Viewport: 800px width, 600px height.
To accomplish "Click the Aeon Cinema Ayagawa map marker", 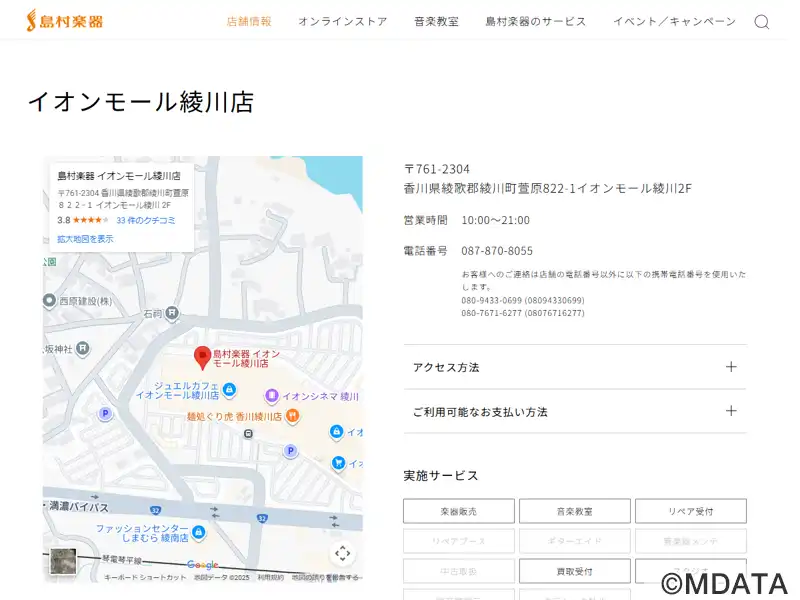I will click(271, 396).
